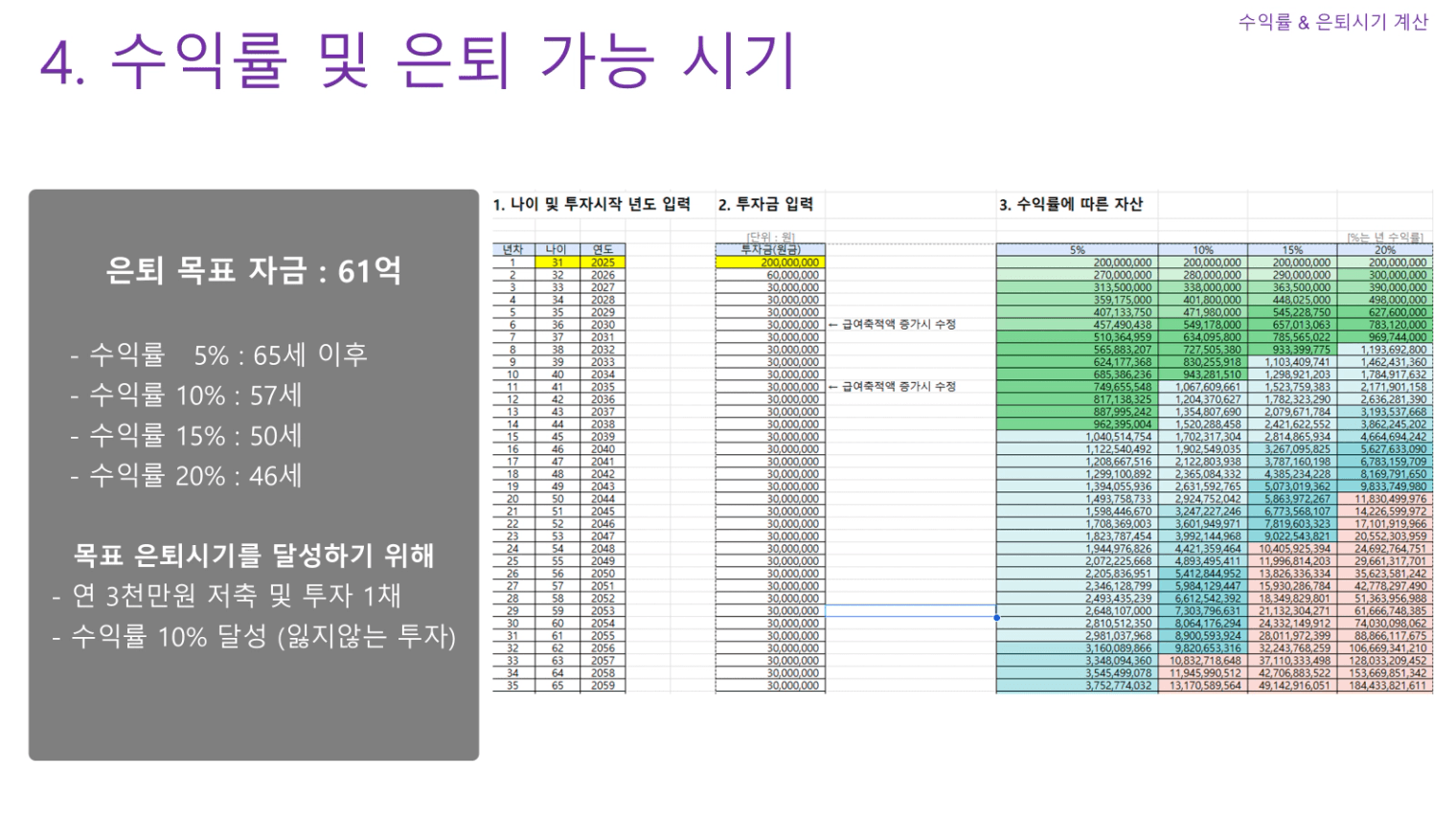
Task: Click the header label '수익률 & 은퇴시기 계산'
Action: pos(1332,22)
